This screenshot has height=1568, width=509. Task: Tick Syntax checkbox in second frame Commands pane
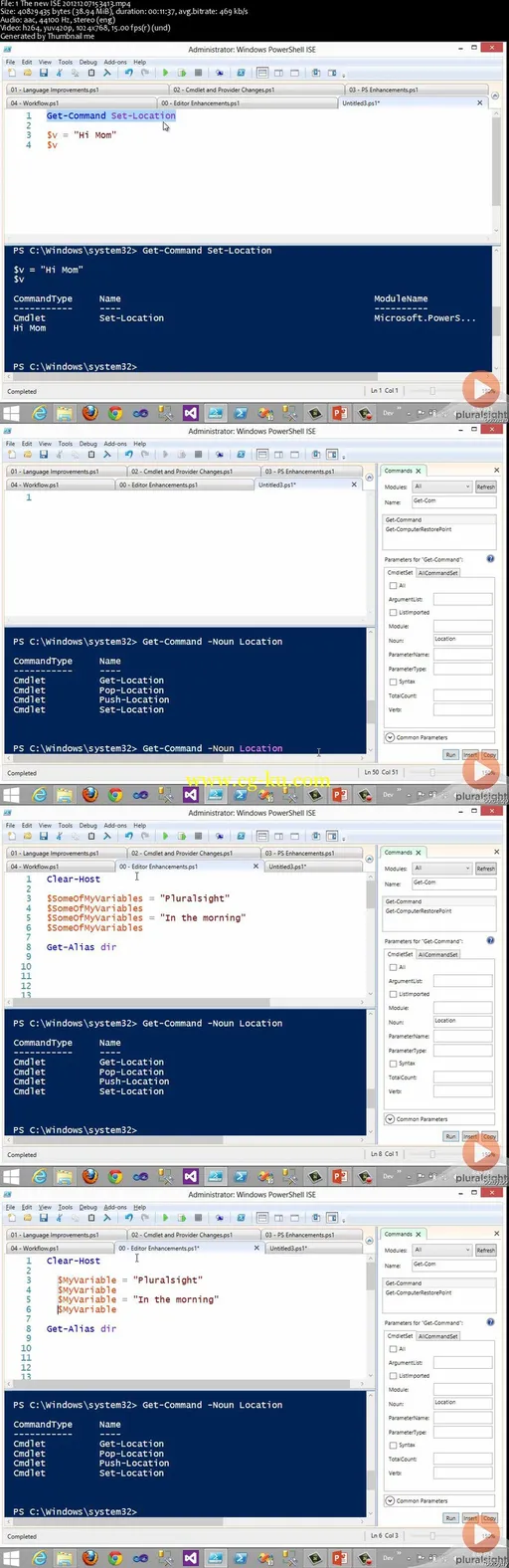click(x=393, y=682)
